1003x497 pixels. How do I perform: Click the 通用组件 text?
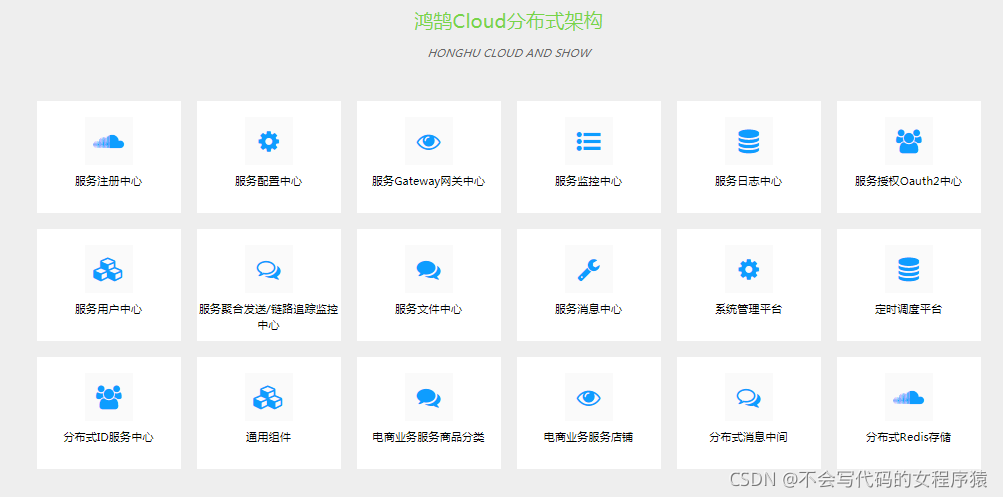pos(269,437)
